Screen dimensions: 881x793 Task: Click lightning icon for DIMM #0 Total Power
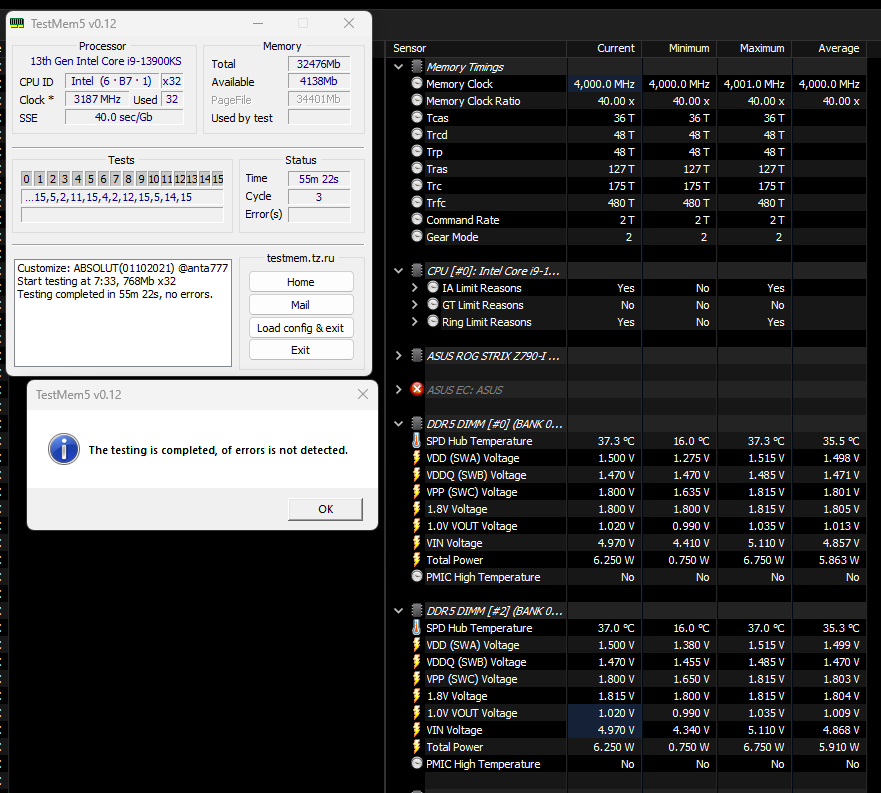pyautogui.click(x=416, y=559)
